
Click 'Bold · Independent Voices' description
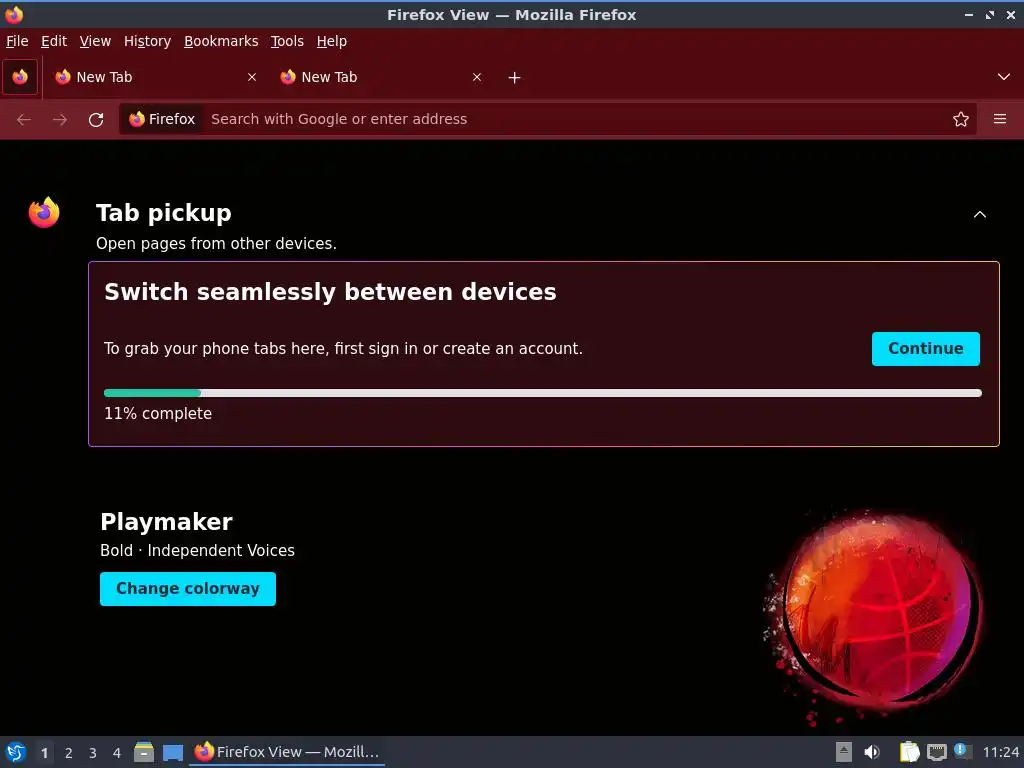pos(197,551)
